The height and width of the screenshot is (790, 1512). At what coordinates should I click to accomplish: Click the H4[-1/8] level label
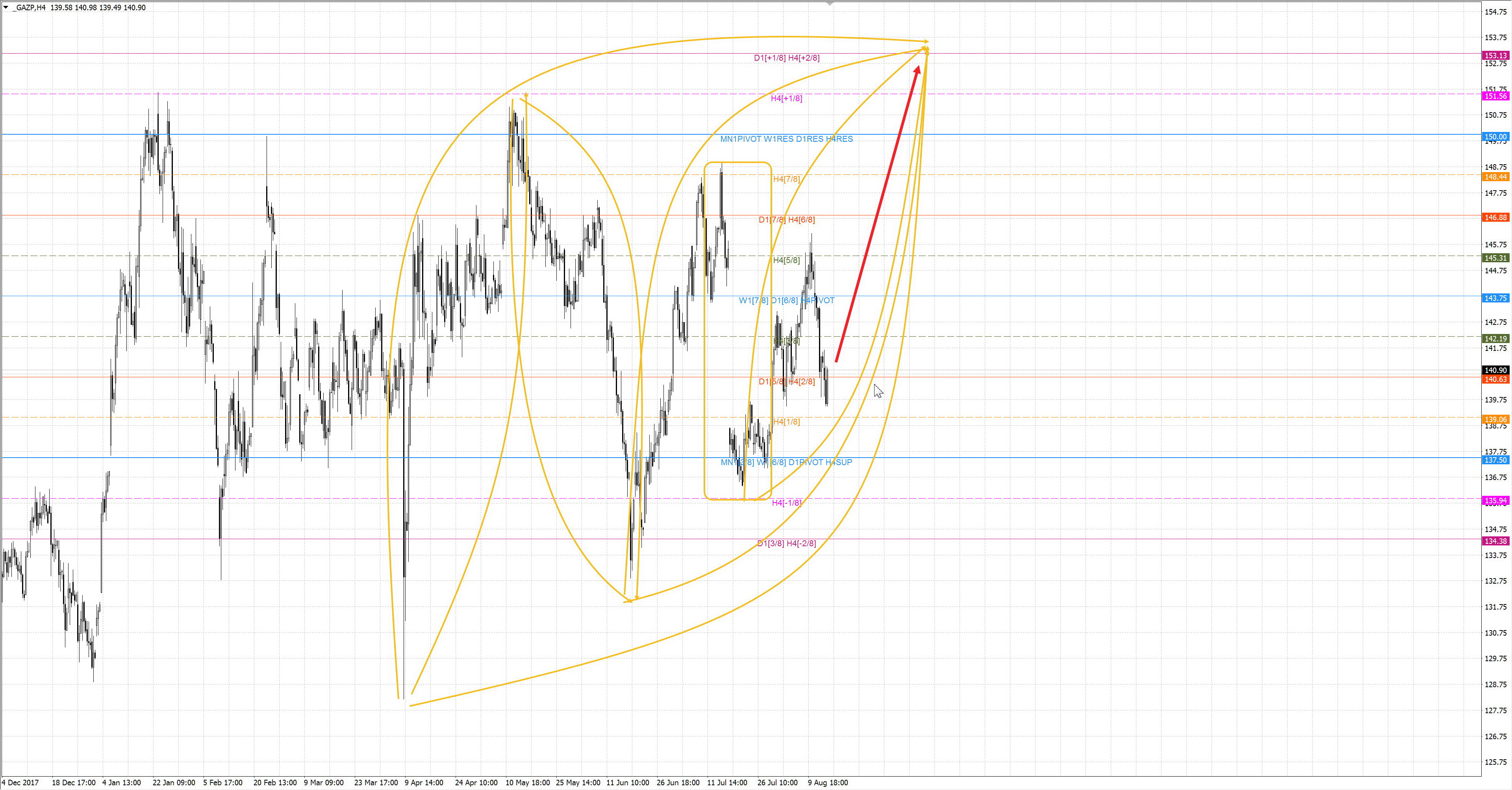click(787, 503)
